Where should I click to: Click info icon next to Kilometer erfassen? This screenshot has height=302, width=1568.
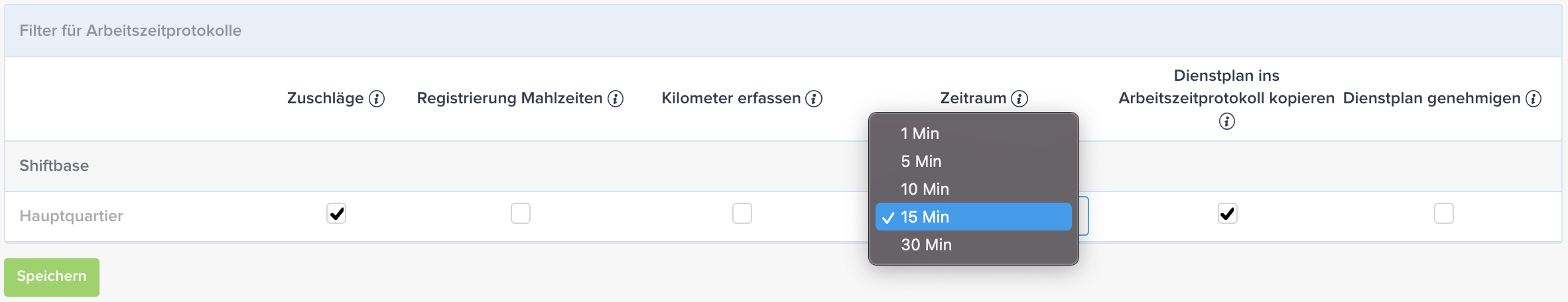(814, 99)
